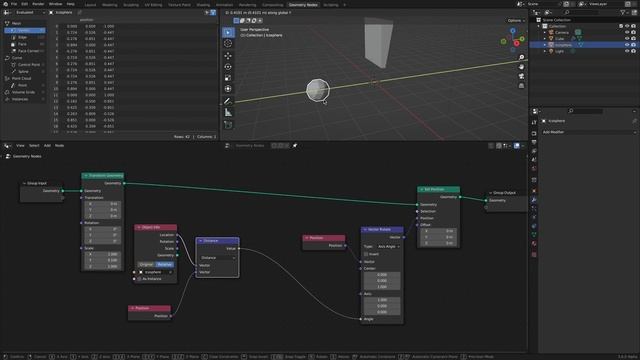Toggle visibility eye for Light in outliner
This screenshot has width=640, height=360.
627,51
